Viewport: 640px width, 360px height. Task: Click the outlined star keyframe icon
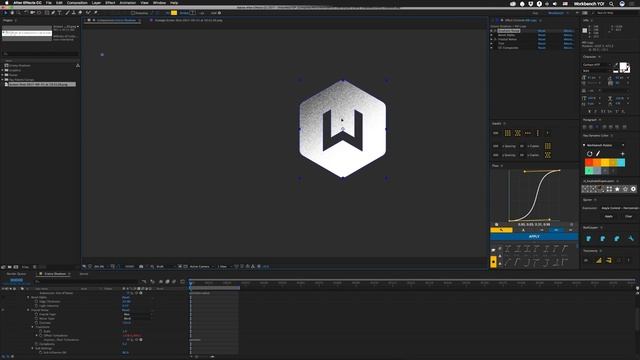point(625,189)
